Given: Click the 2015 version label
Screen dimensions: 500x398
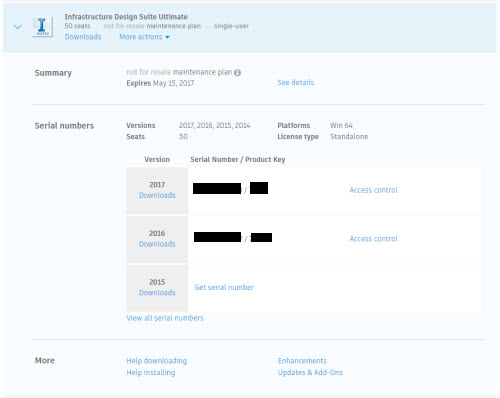Looking at the screenshot, I should click(x=157, y=282).
